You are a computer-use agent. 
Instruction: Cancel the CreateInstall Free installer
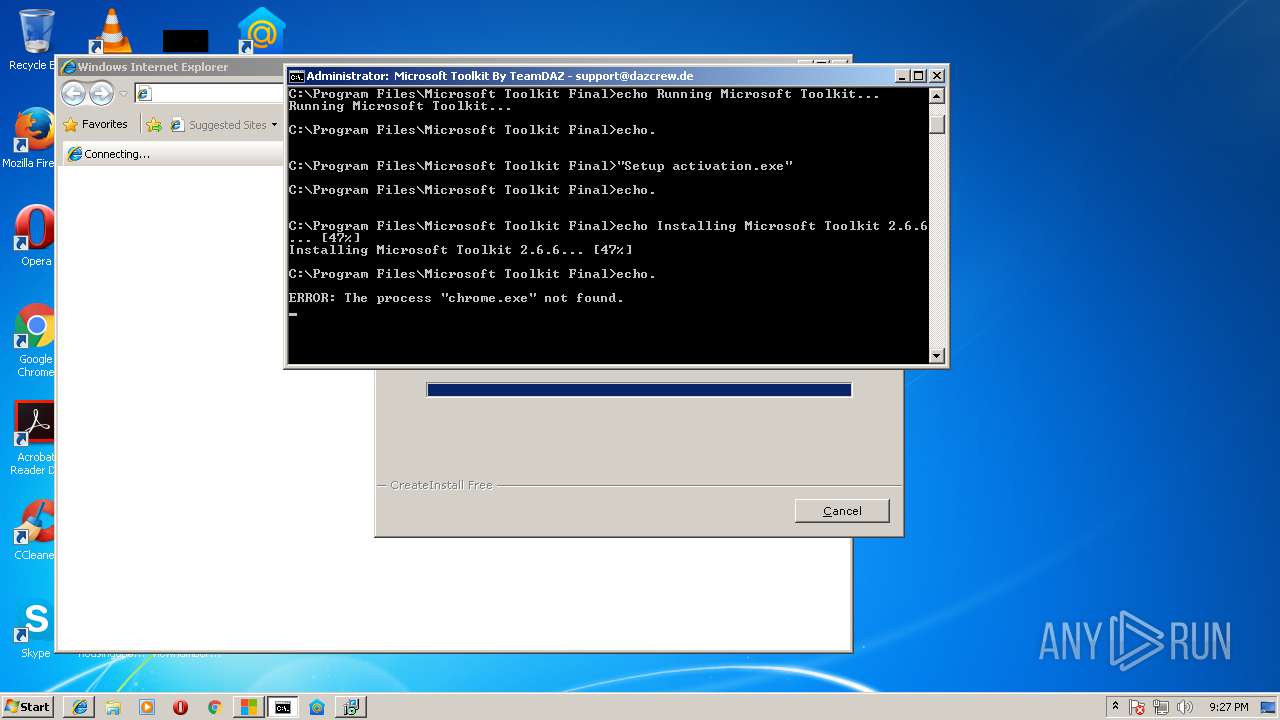click(842, 511)
